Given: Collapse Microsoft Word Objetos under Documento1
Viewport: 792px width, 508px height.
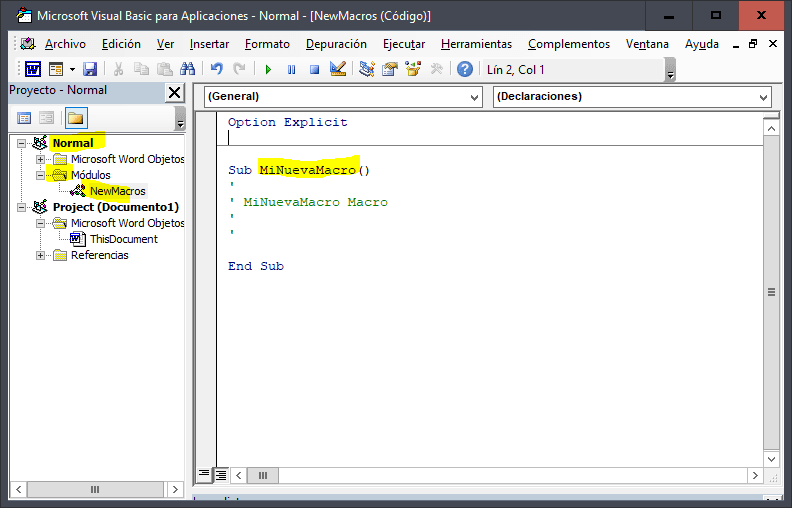Looking at the screenshot, I should pos(40,223).
